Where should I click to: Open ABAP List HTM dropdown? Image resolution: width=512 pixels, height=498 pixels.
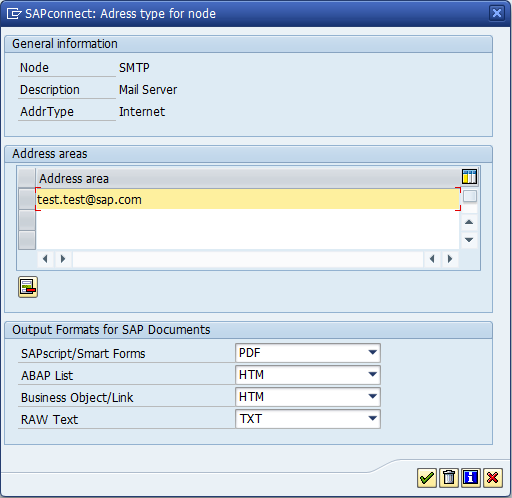pos(308,375)
